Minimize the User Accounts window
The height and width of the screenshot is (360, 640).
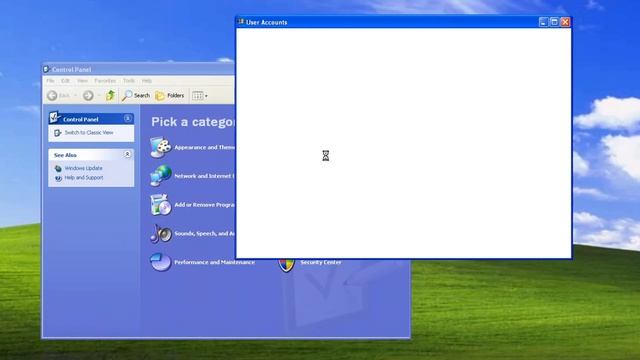pyautogui.click(x=543, y=22)
